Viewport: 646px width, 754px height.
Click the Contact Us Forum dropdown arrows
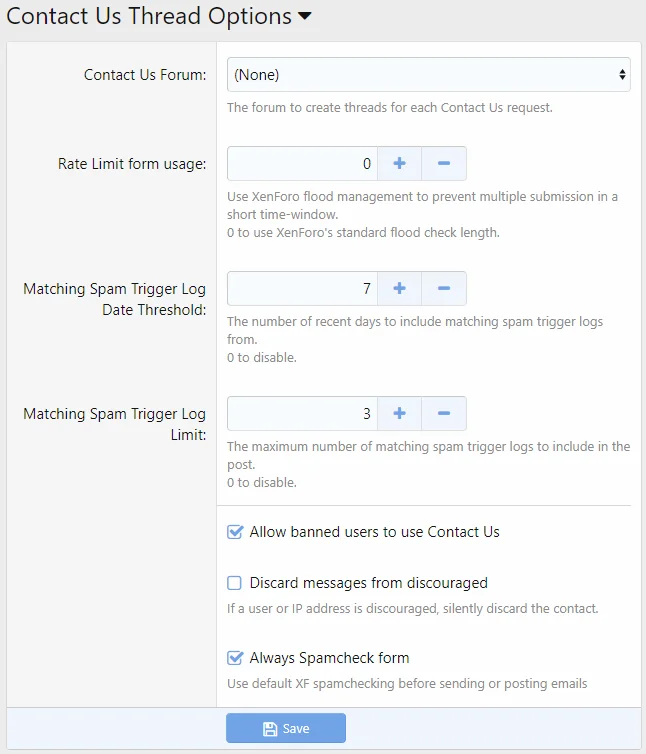622,75
